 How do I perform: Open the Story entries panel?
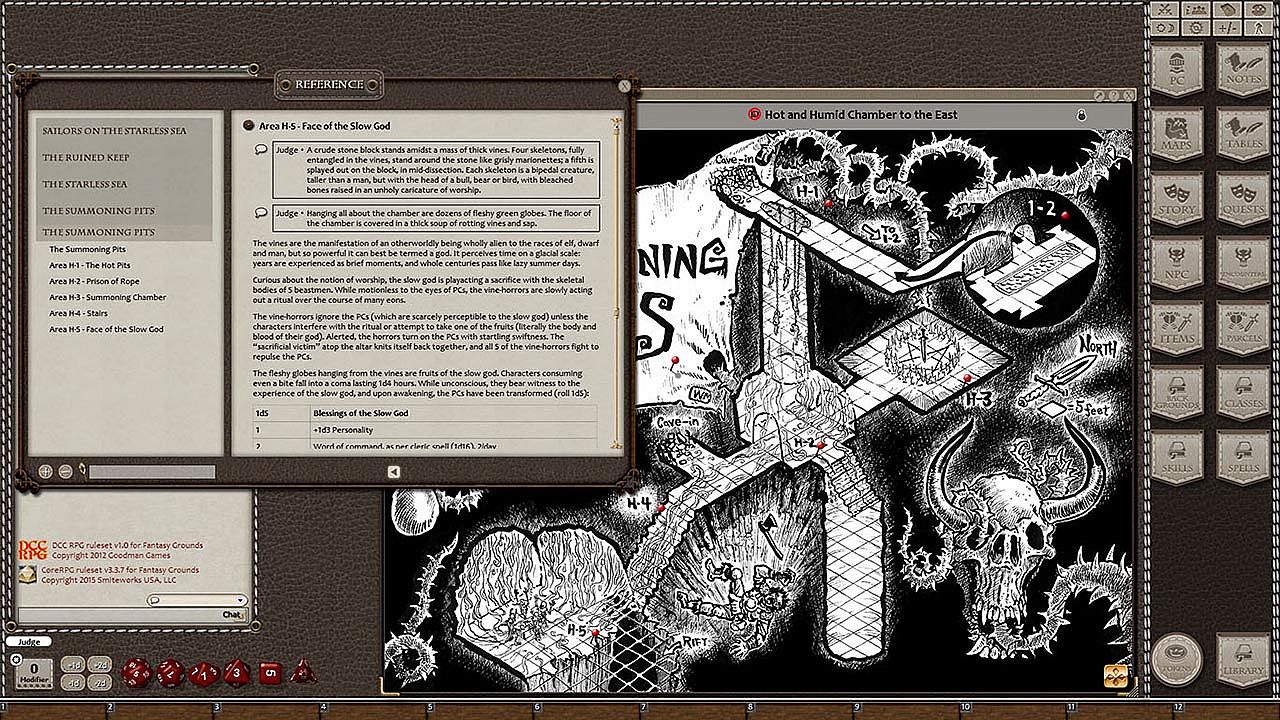tap(1177, 198)
